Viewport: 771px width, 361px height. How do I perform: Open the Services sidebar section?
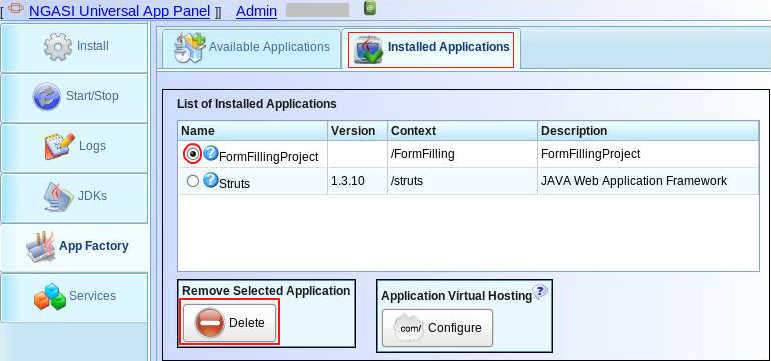coord(74,298)
